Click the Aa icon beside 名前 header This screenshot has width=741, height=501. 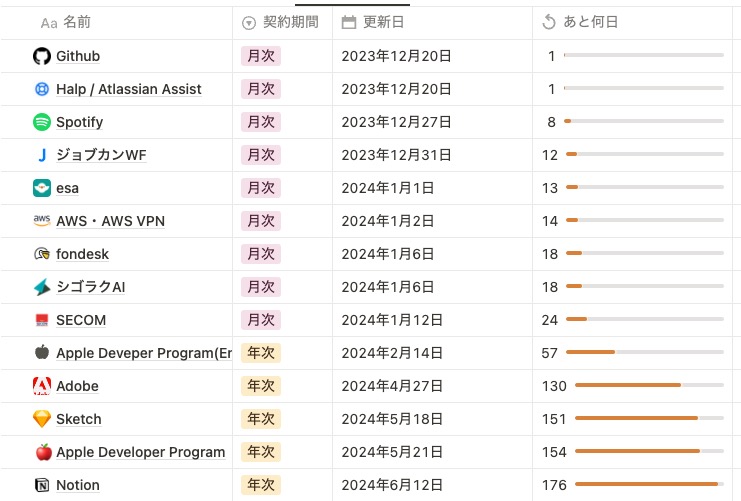[x=49, y=23]
